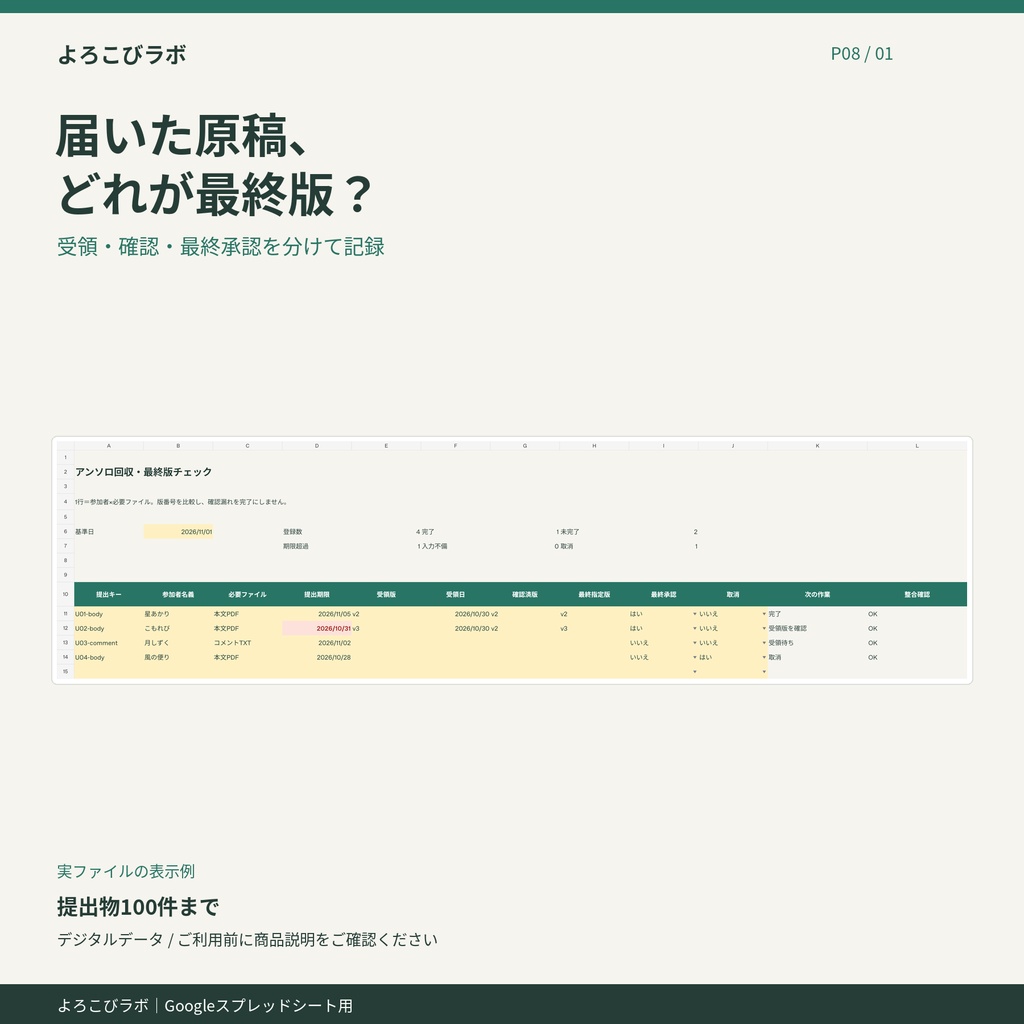Click the 受領版 header cell
Screen dimensions: 1024x1024
pos(386,594)
